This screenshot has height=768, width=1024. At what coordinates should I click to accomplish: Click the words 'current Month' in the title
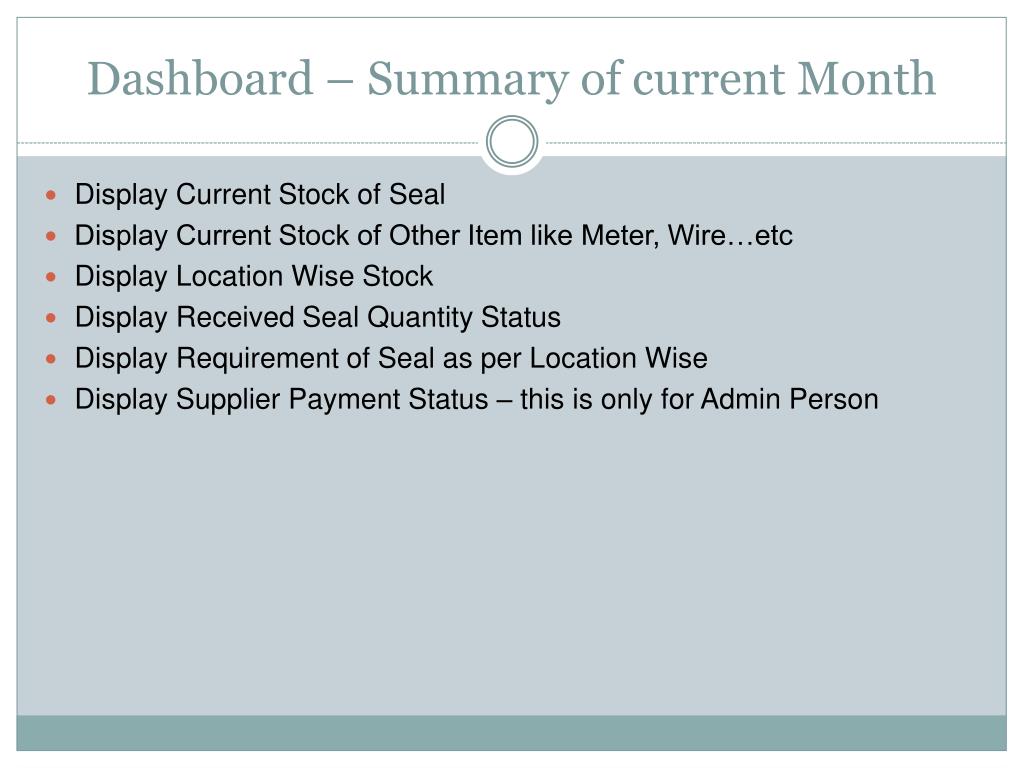click(x=784, y=79)
